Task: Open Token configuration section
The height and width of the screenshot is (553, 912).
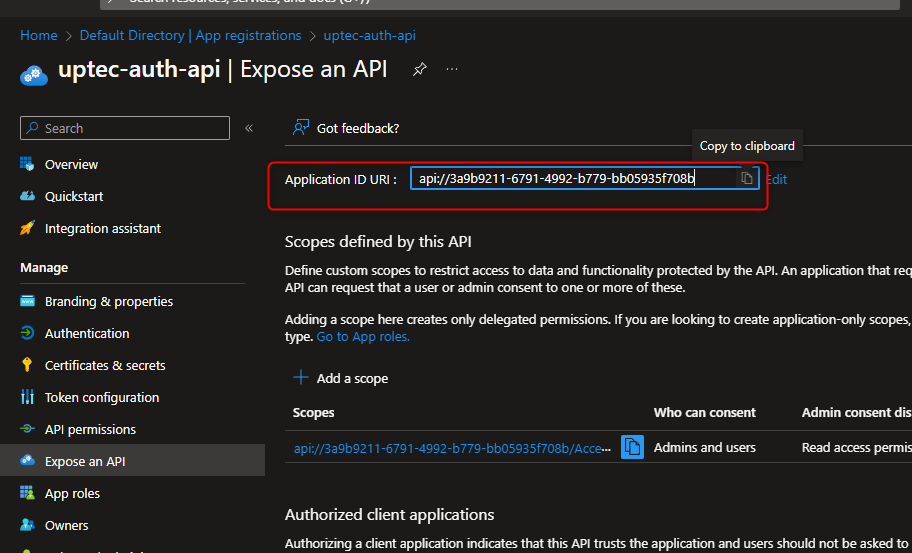Action: click(101, 397)
